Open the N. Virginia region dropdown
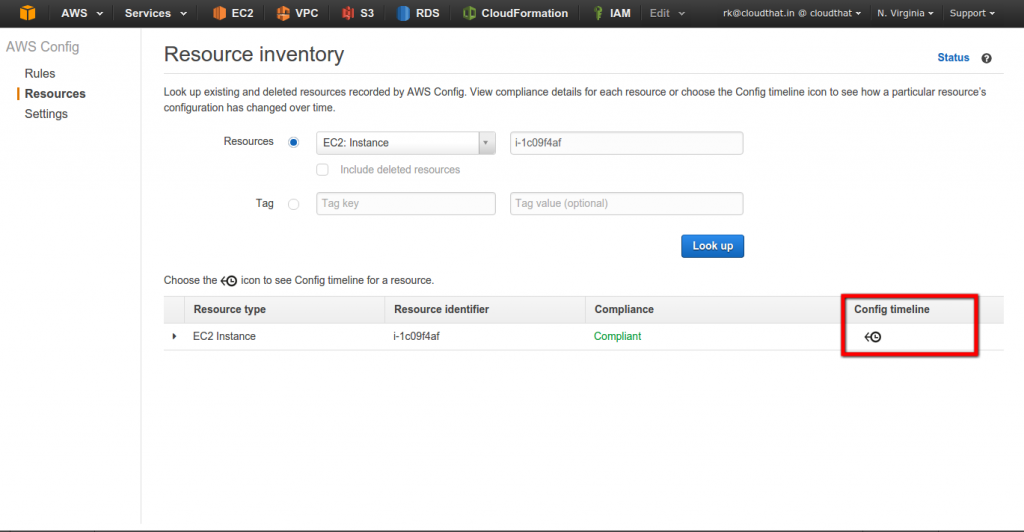Image resolution: width=1024 pixels, height=532 pixels. (x=905, y=13)
